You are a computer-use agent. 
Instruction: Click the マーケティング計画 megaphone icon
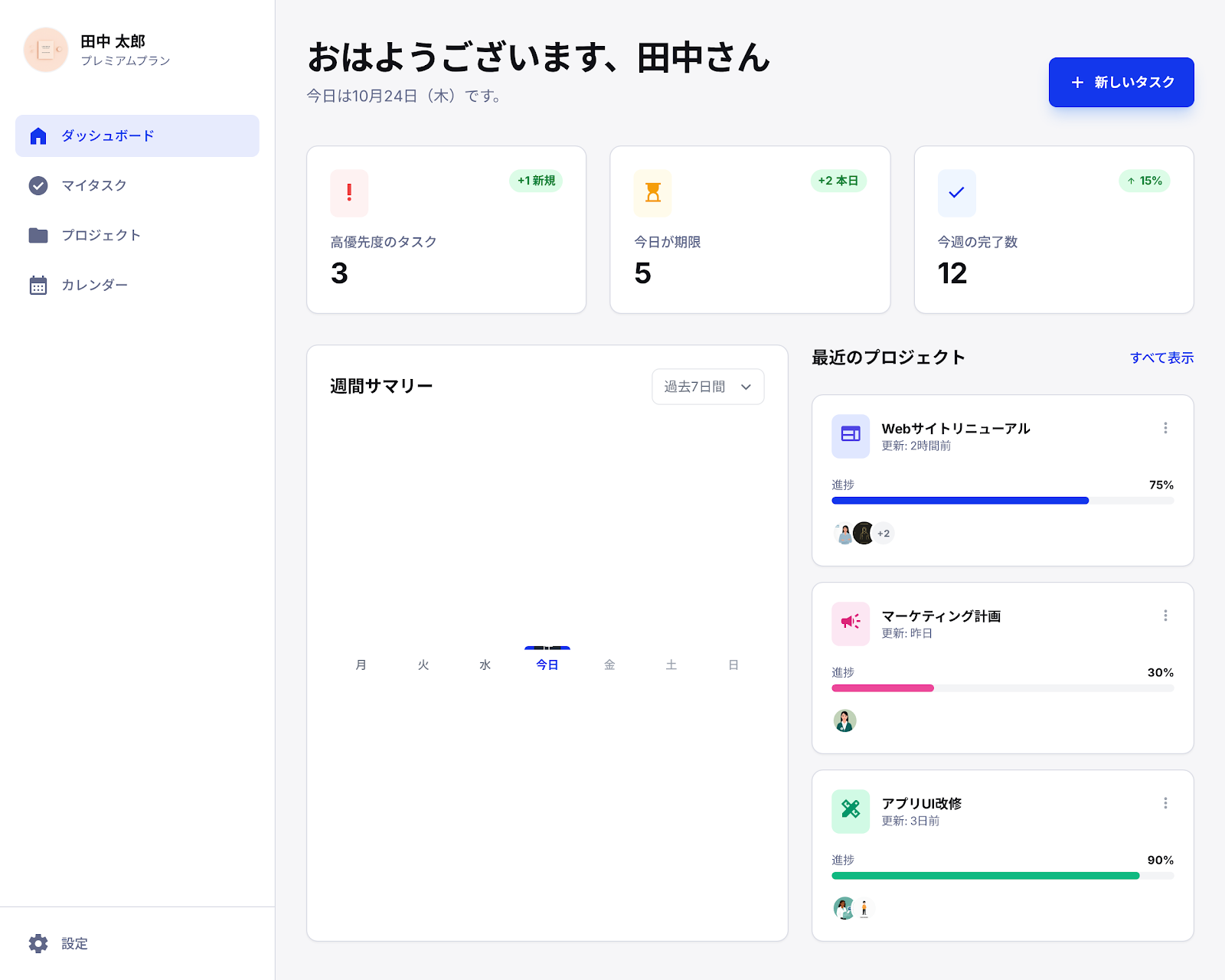pyautogui.click(x=851, y=623)
